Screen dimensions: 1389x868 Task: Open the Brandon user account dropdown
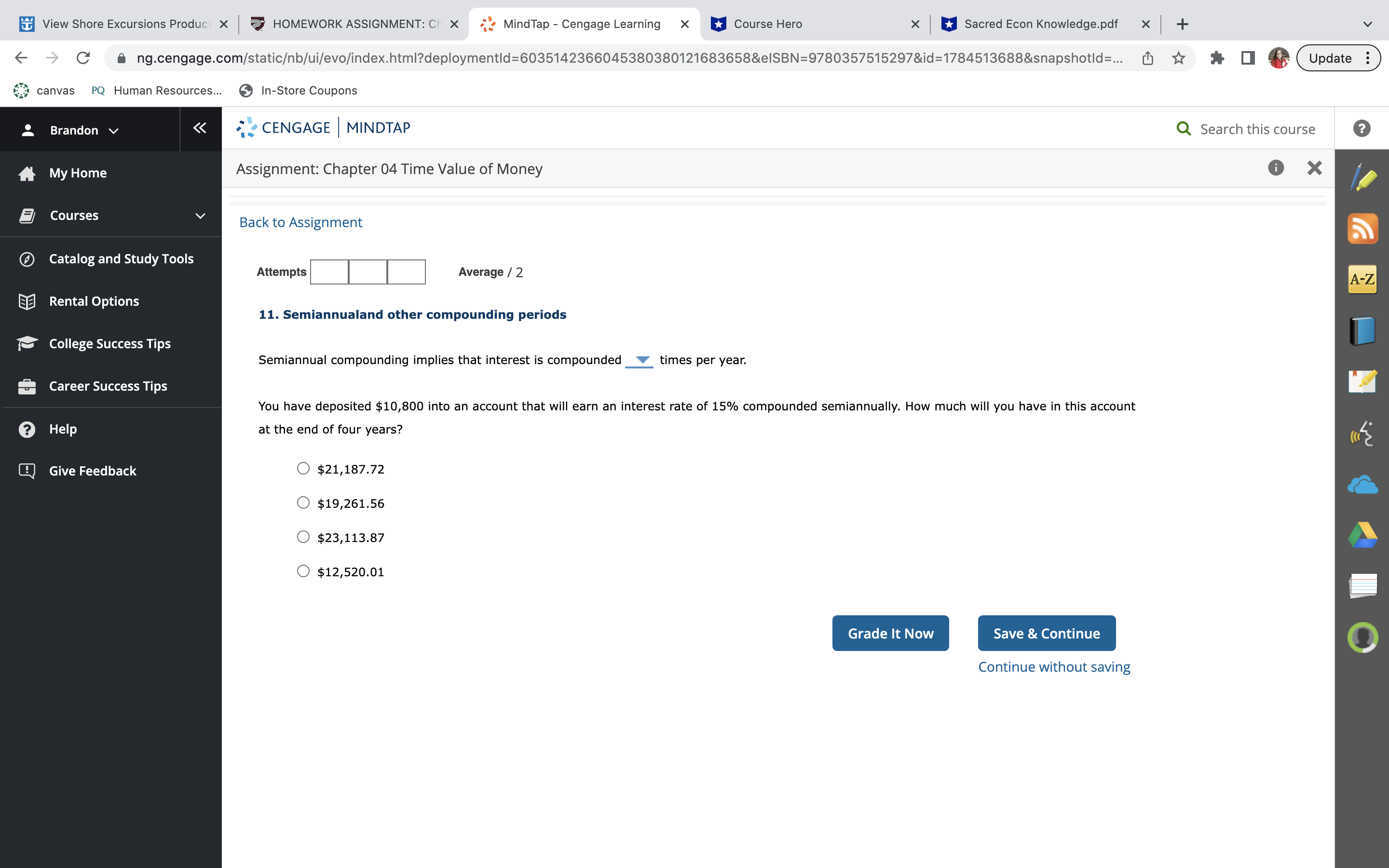pyautogui.click(x=84, y=130)
